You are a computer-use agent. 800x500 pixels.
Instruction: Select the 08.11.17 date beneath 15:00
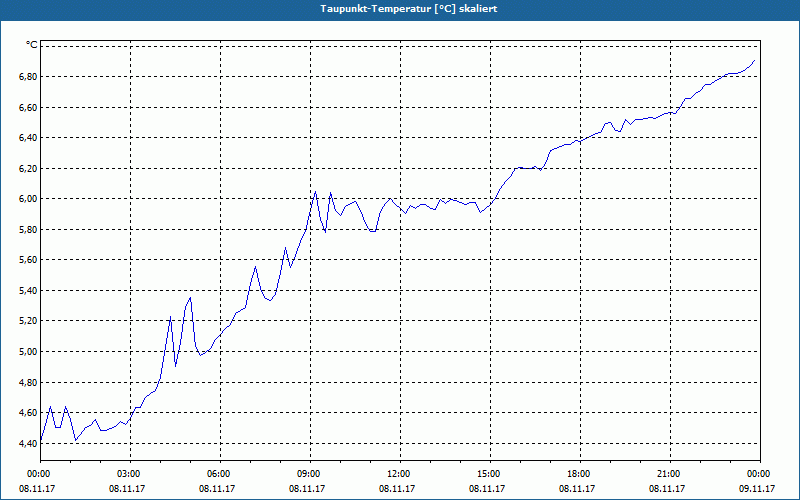[487, 488]
